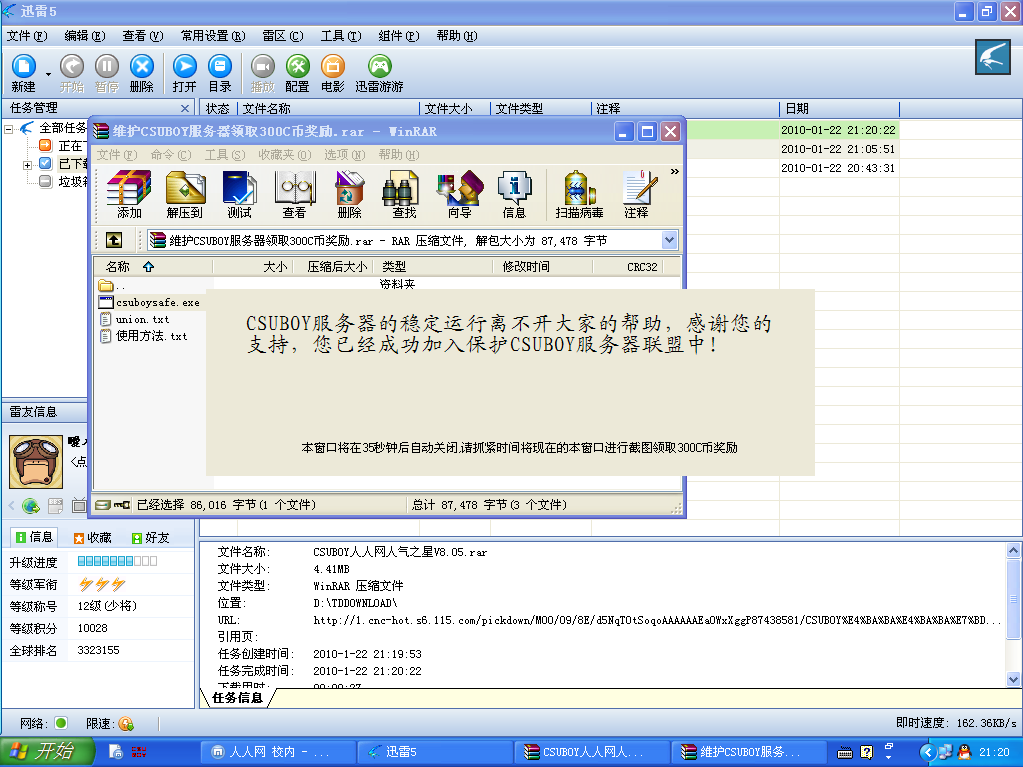Click scroll-up arrow in task info panel
This screenshot has height=767, width=1023.
1013,550
